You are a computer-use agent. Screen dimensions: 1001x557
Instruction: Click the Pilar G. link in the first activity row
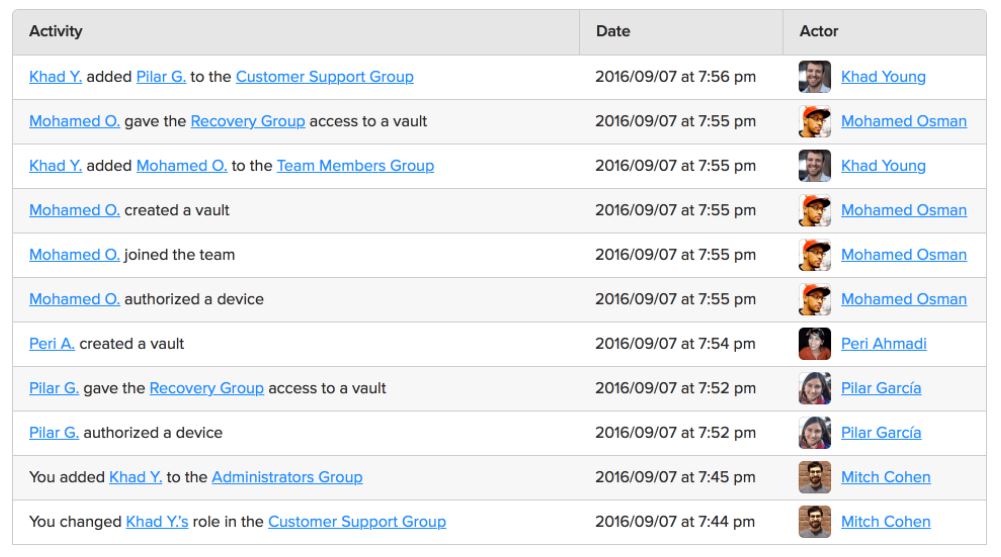click(x=161, y=77)
